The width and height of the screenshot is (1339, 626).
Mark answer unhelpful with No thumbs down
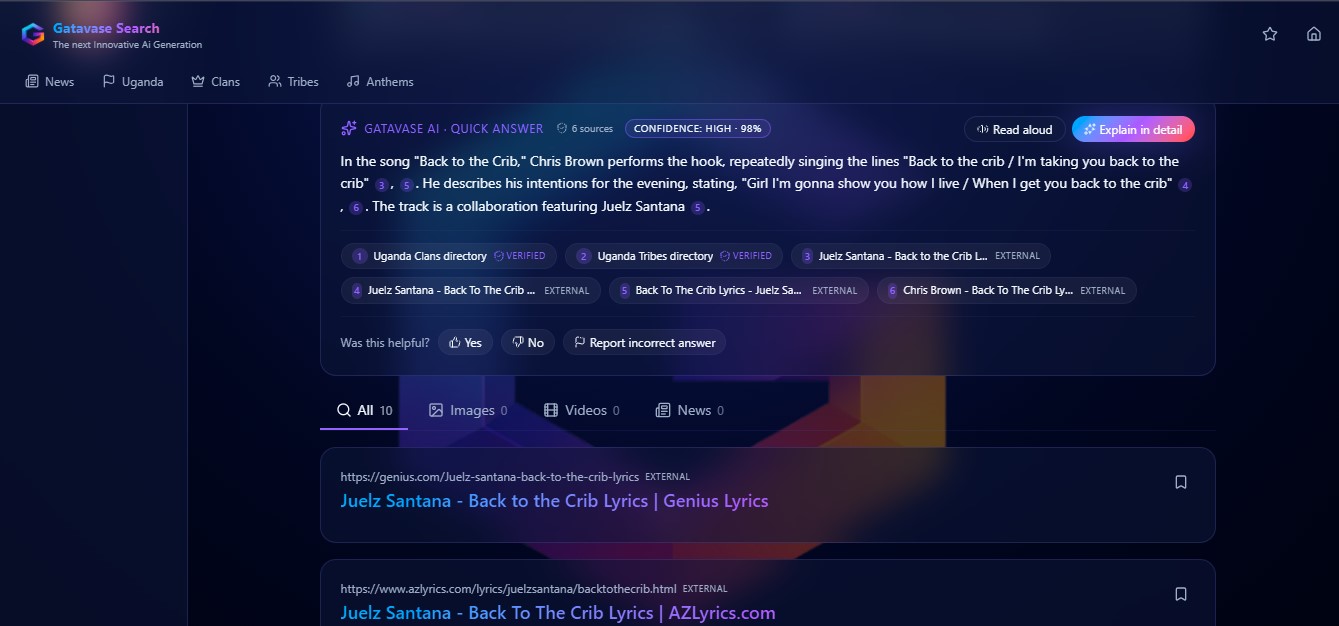click(528, 342)
